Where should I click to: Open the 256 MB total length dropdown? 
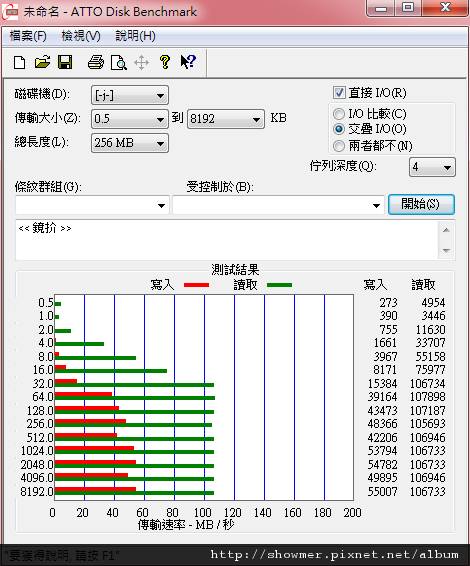[130, 143]
